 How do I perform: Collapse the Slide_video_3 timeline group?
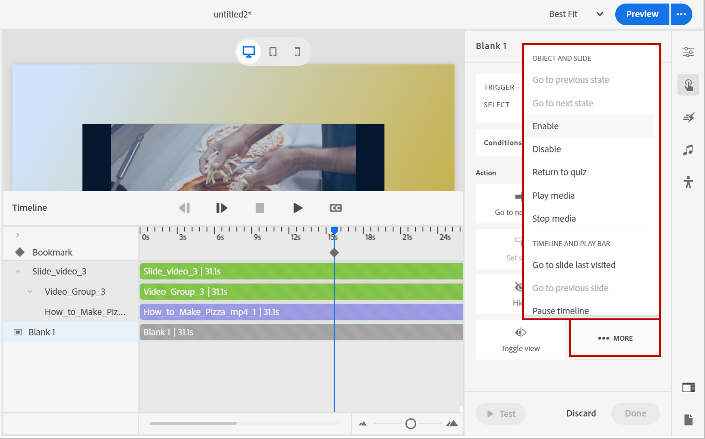(x=18, y=271)
